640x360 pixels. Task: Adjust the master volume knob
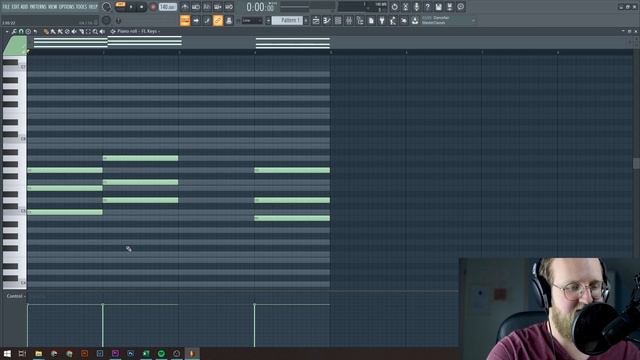coord(107,7)
